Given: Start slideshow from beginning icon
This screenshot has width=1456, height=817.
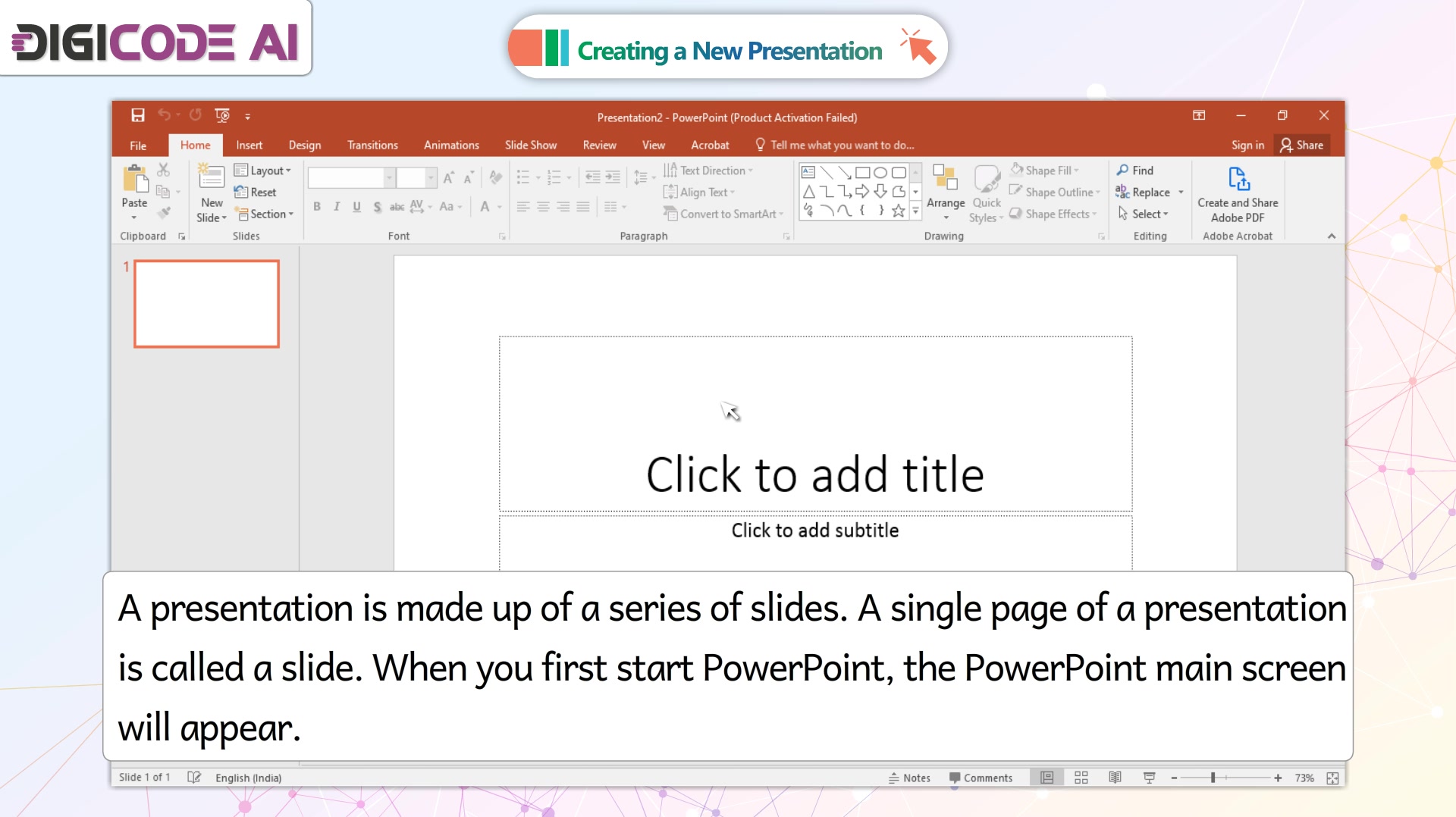Looking at the screenshot, I should click(222, 115).
